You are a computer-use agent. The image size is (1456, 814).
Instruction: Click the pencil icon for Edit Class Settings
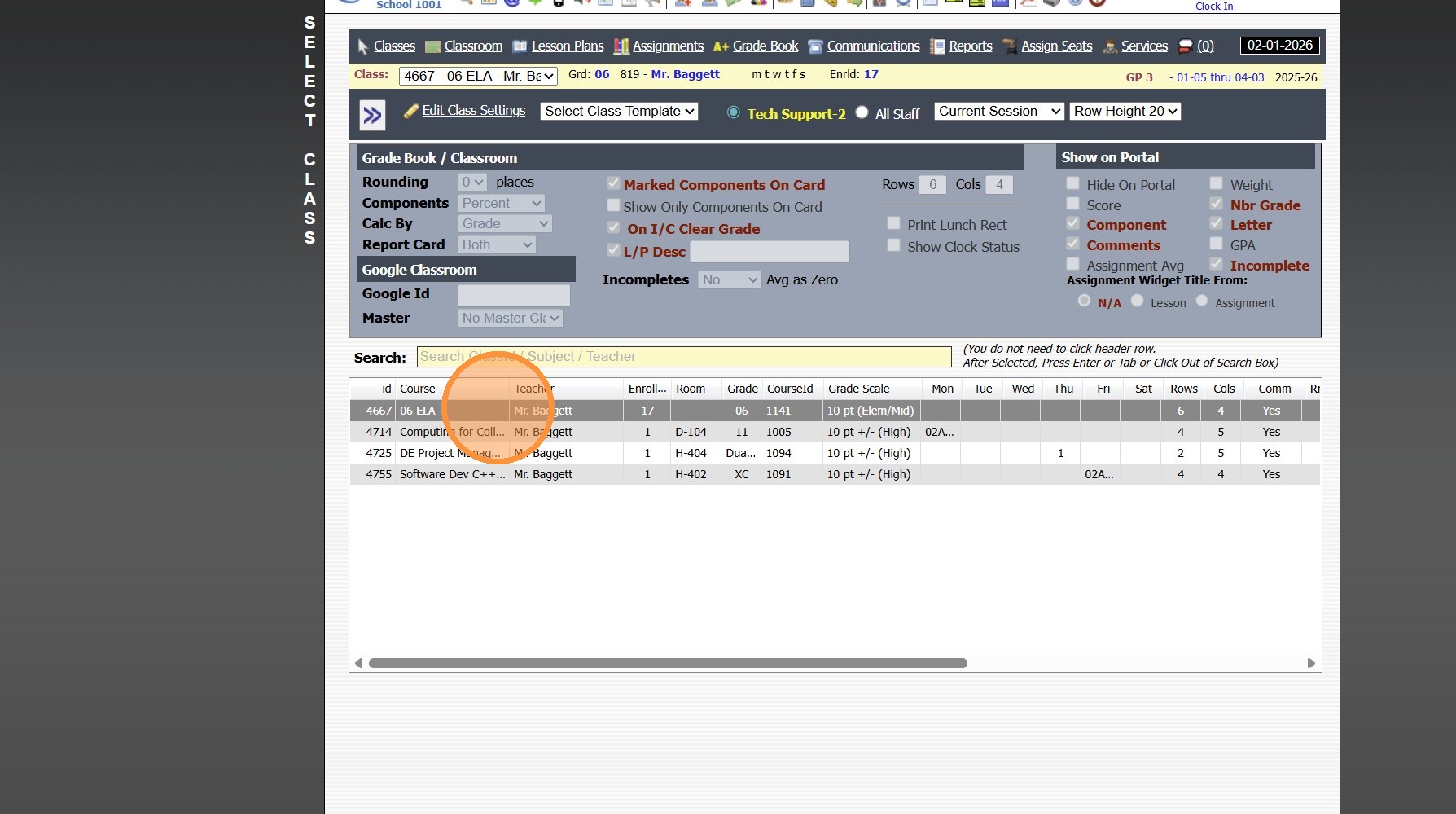click(411, 111)
